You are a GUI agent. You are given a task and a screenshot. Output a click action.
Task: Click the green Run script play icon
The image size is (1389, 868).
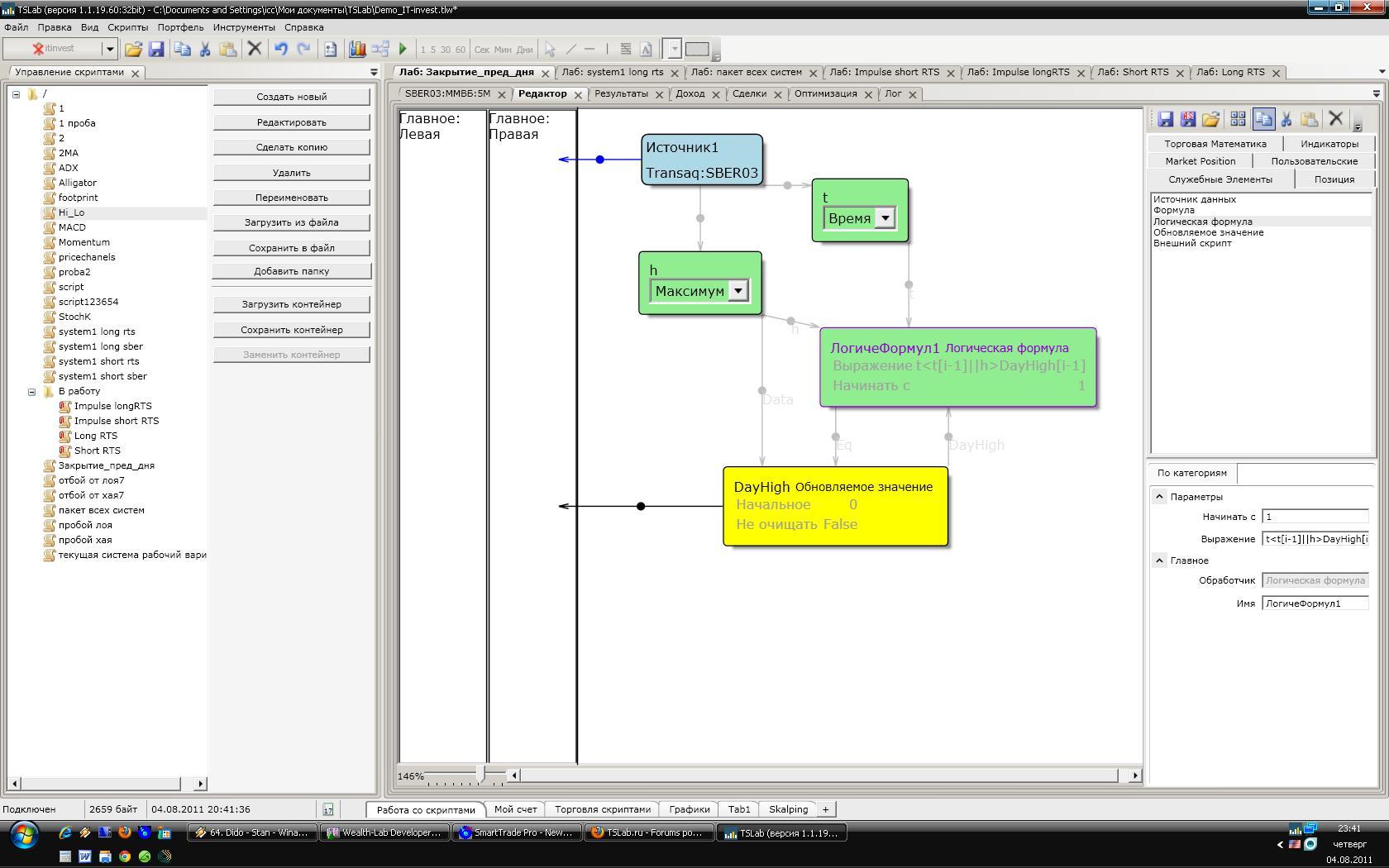(403, 50)
